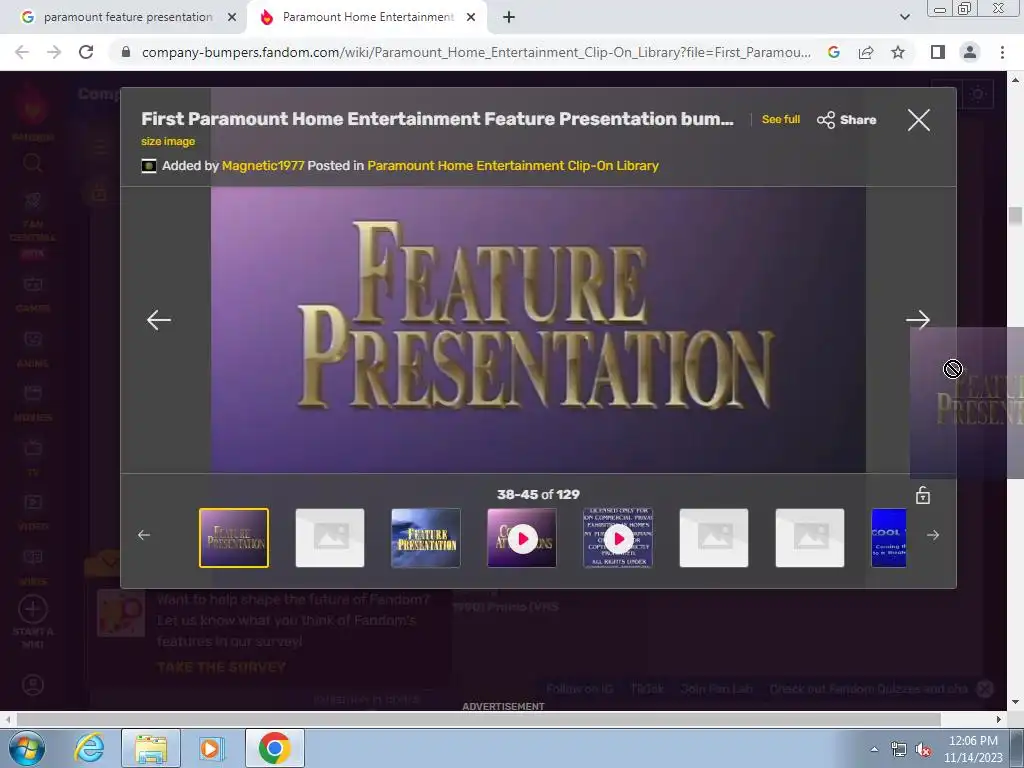The image size is (1024, 768).
Task: Open a new browser tab
Action: (x=509, y=18)
